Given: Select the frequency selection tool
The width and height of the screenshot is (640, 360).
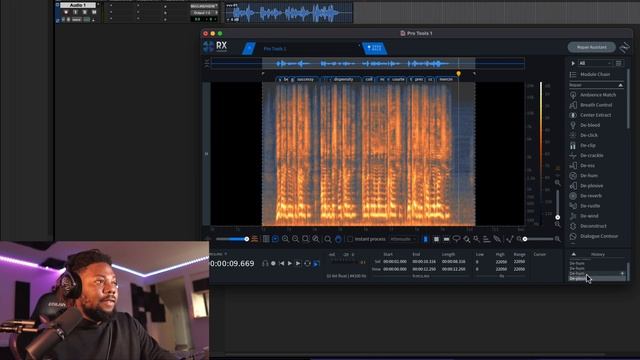Looking at the screenshot, I should click(x=446, y=239).
